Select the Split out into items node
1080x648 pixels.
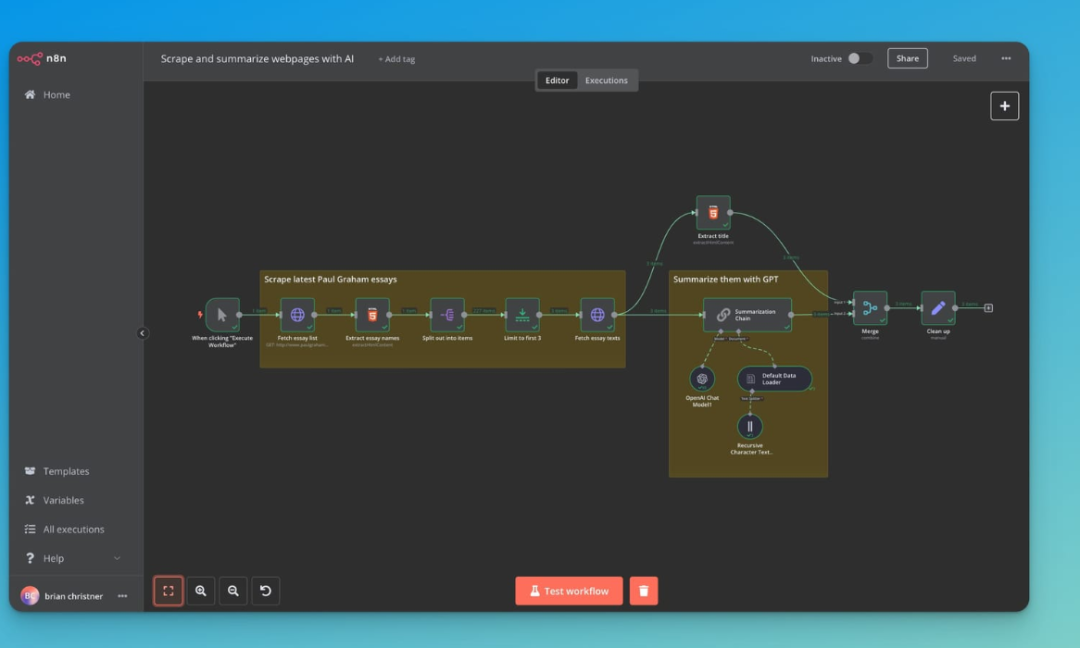tap(448, 315)
